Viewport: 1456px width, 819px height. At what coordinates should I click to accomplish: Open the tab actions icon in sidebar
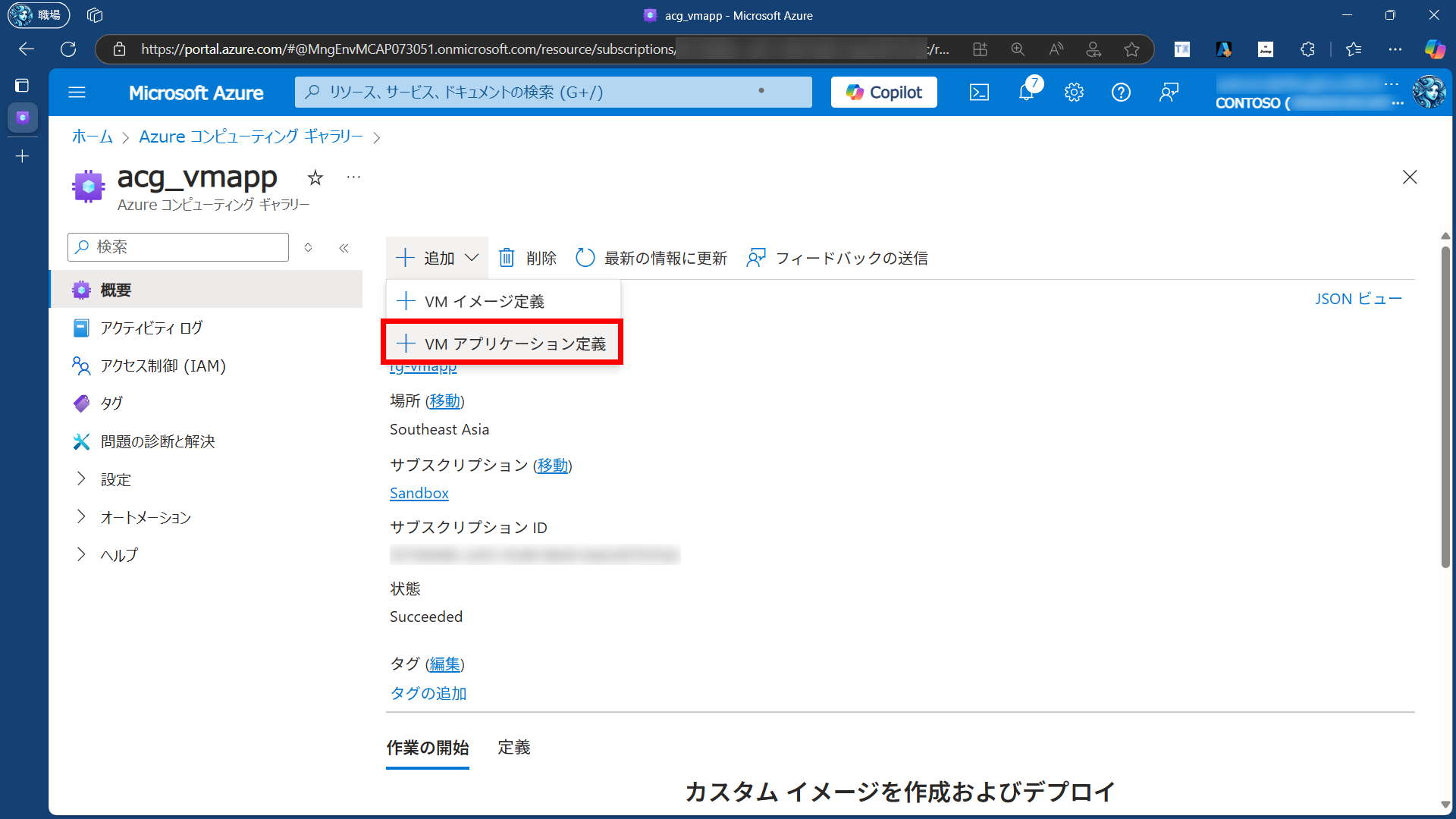click(22, 86)
